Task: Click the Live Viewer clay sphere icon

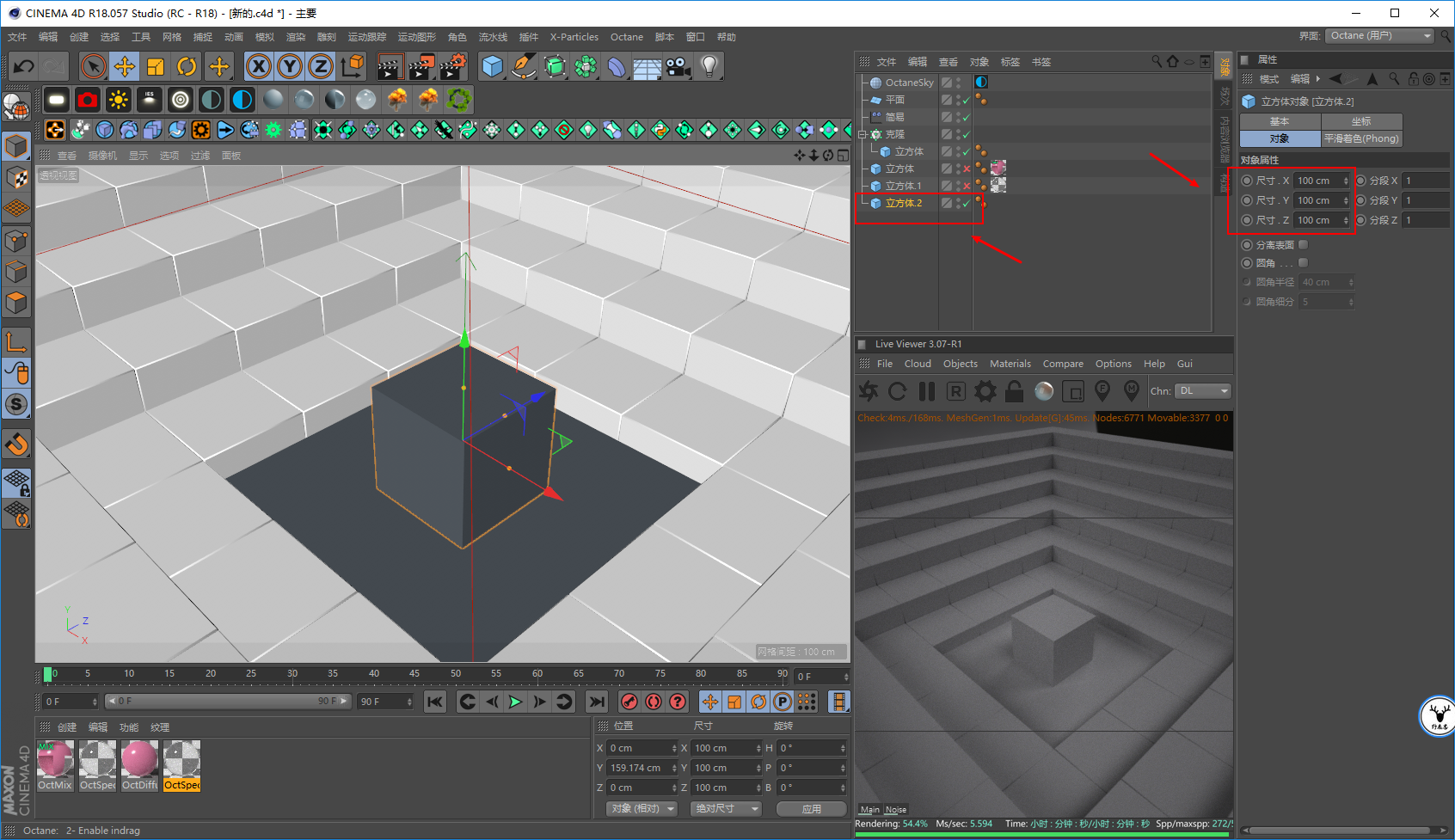Action: click(1044, 392)
